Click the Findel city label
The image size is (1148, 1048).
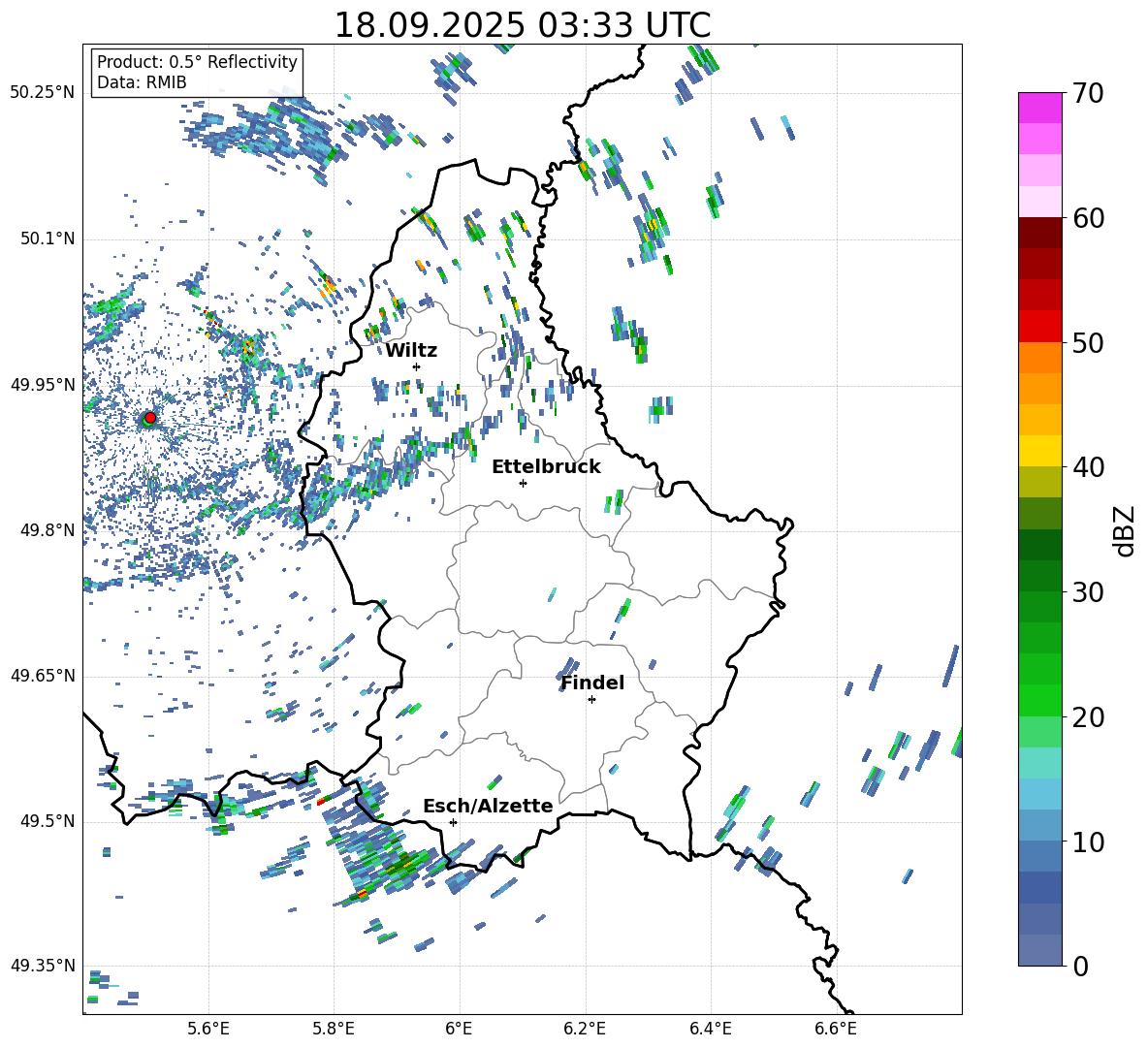592,683
